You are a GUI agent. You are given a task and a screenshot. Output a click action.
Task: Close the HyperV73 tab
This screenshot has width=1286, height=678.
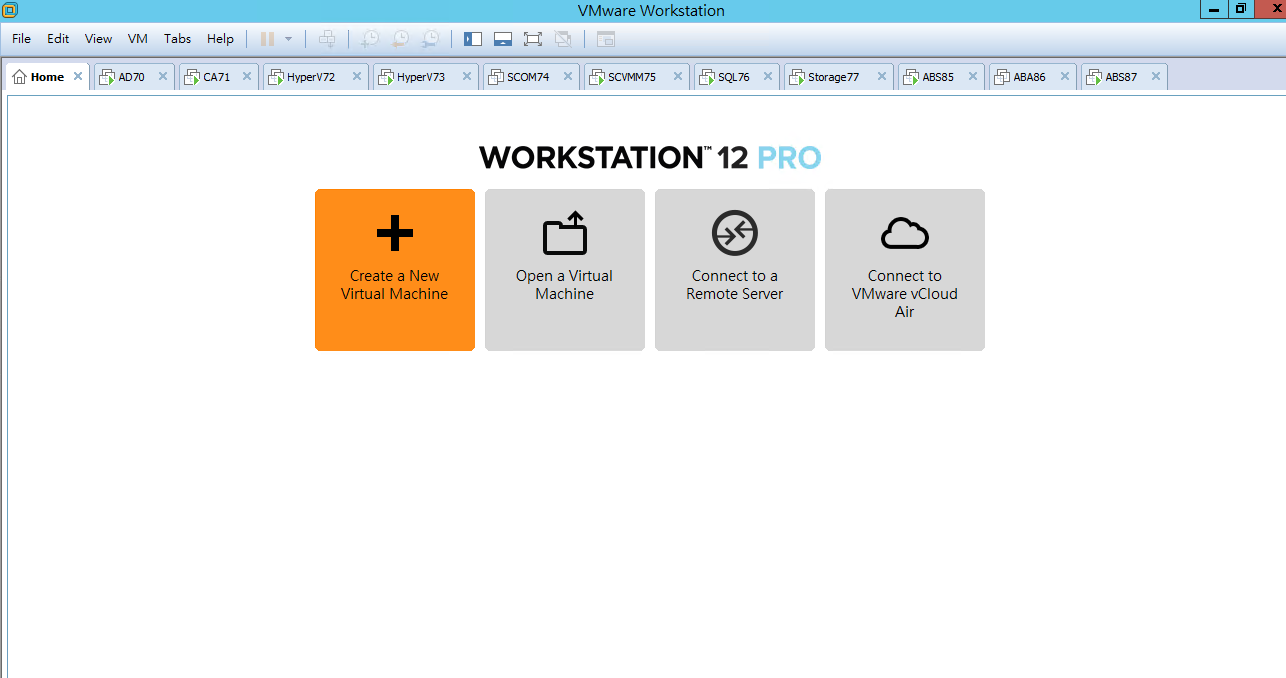point(467,76)
